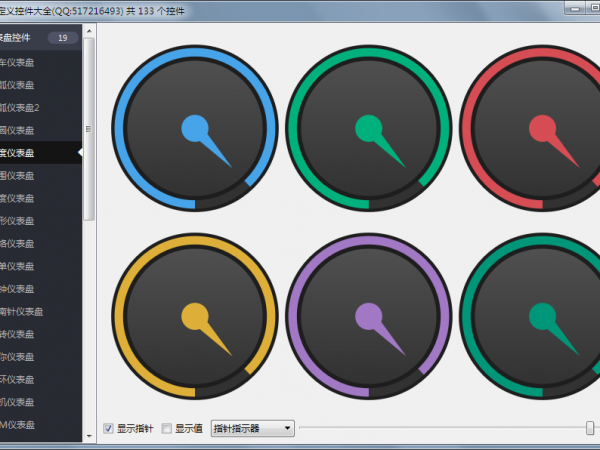Click the yellow gauge dial
Screen dimensions: 600x450
point(195,316)
